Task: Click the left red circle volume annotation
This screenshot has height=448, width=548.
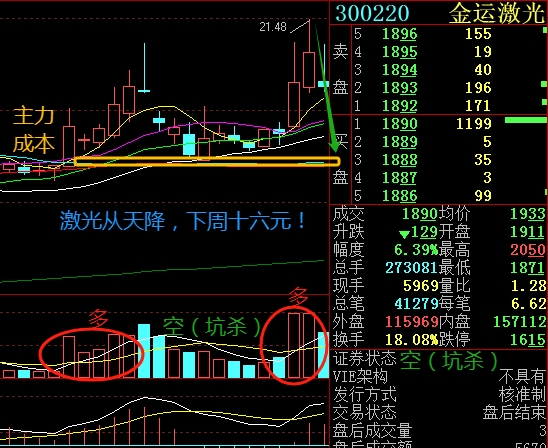Action: pyautogui.click(x=92, y=354)
